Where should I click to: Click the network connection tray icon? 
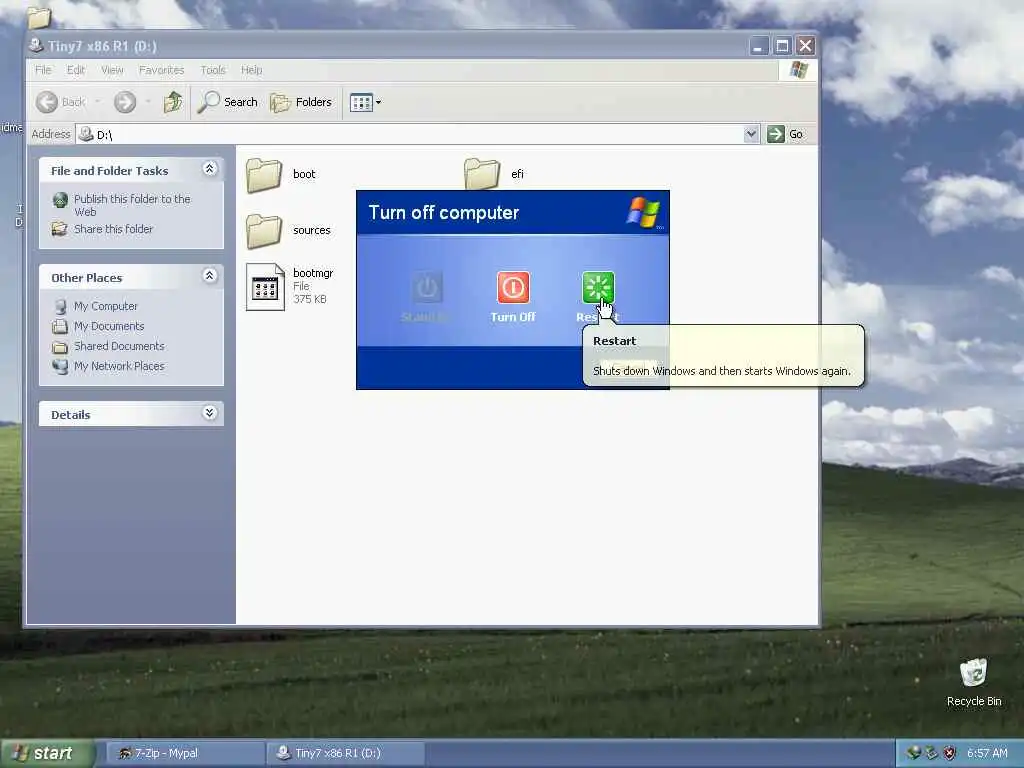[x=914, y=753]
